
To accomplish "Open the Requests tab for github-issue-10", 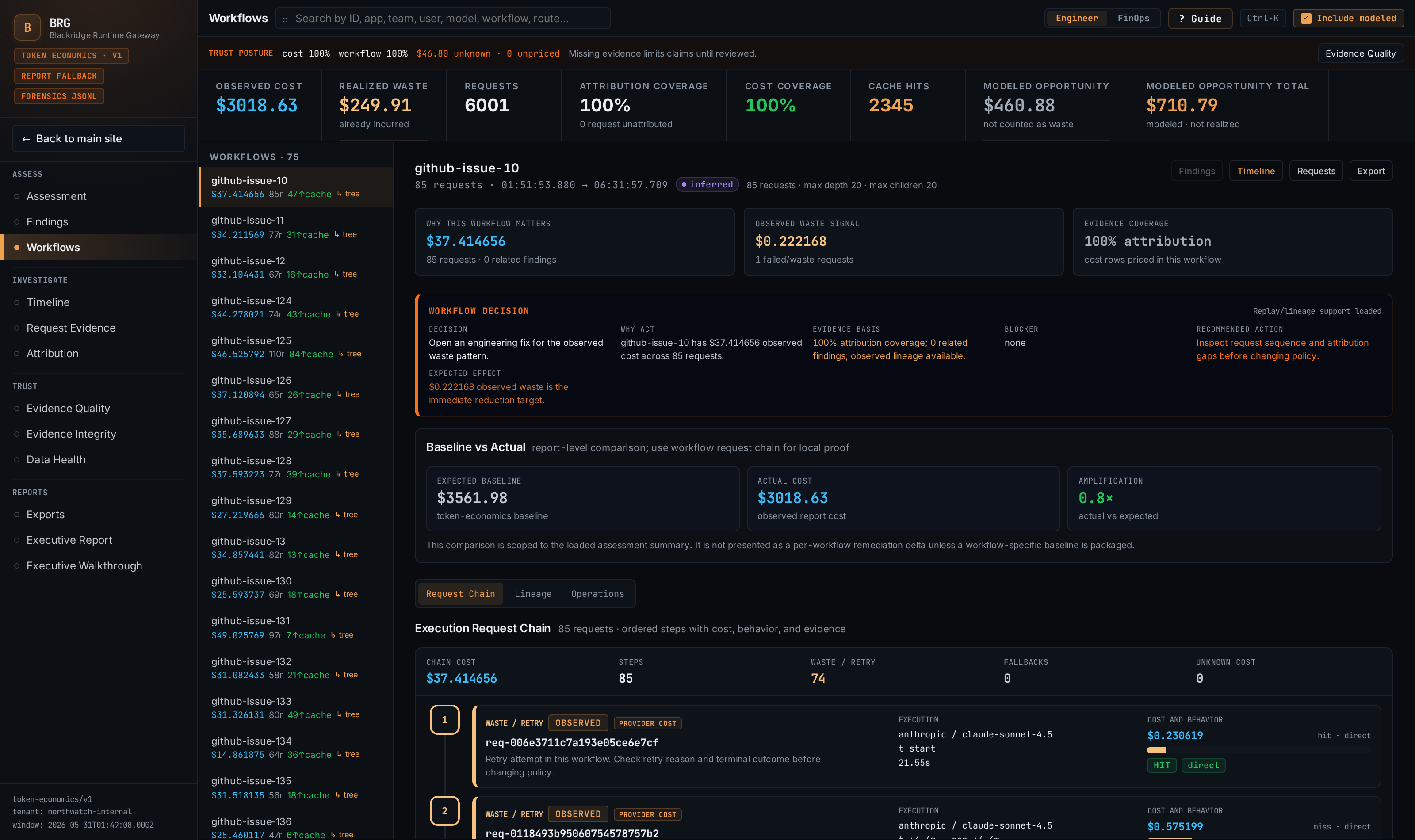I will click(1316, 171).
